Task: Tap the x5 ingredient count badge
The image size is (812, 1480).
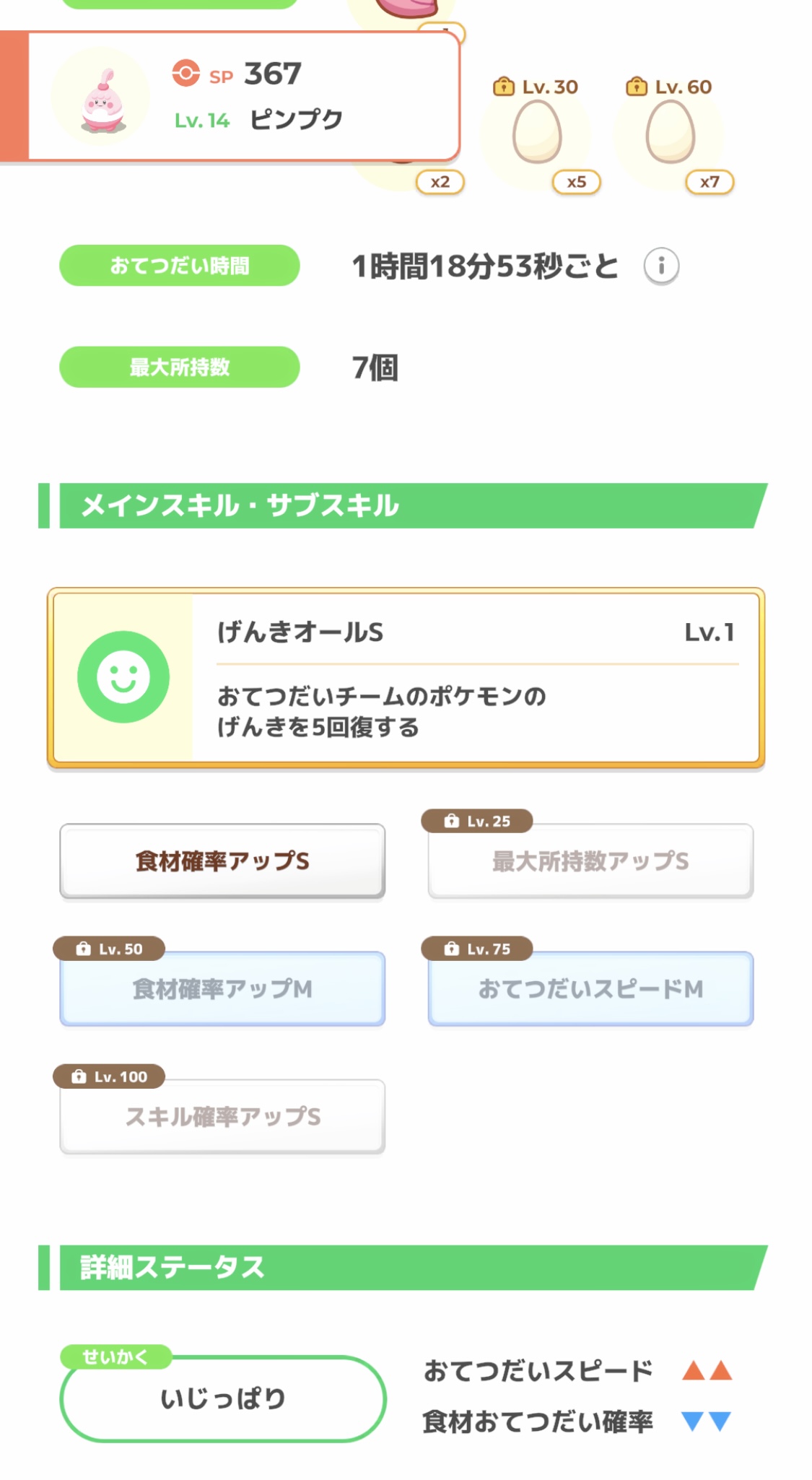Action: point(576,182)
